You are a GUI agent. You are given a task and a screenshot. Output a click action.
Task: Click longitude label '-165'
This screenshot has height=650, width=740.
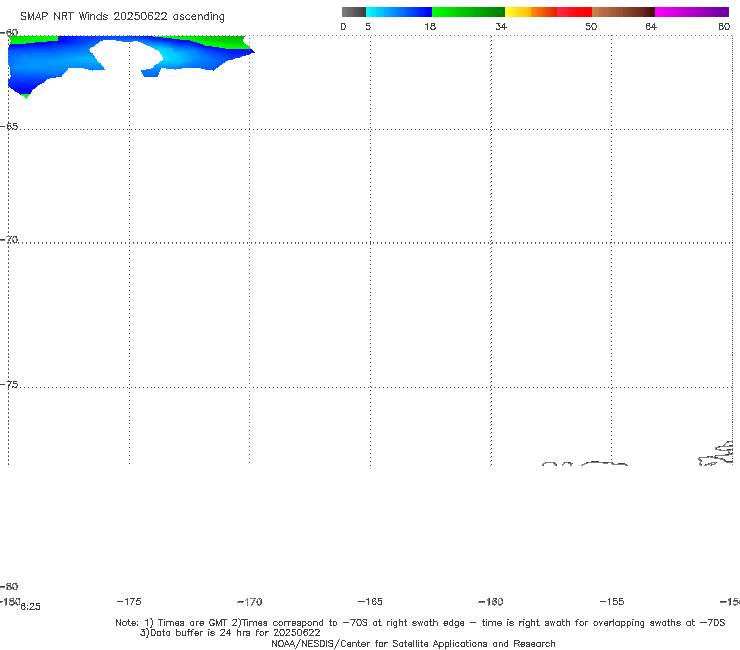click(x=370, y=601)
